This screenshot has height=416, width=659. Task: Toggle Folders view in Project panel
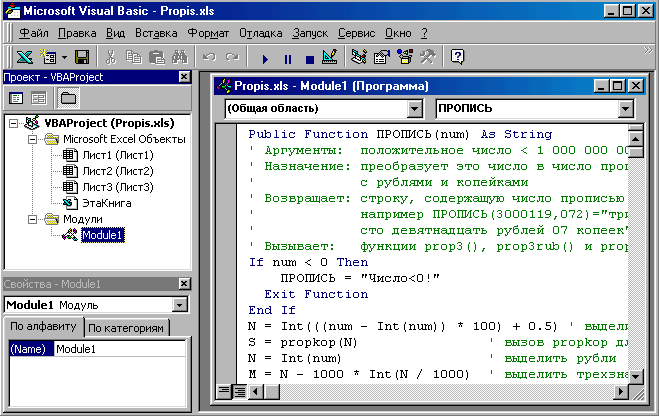tap(68, 98)
